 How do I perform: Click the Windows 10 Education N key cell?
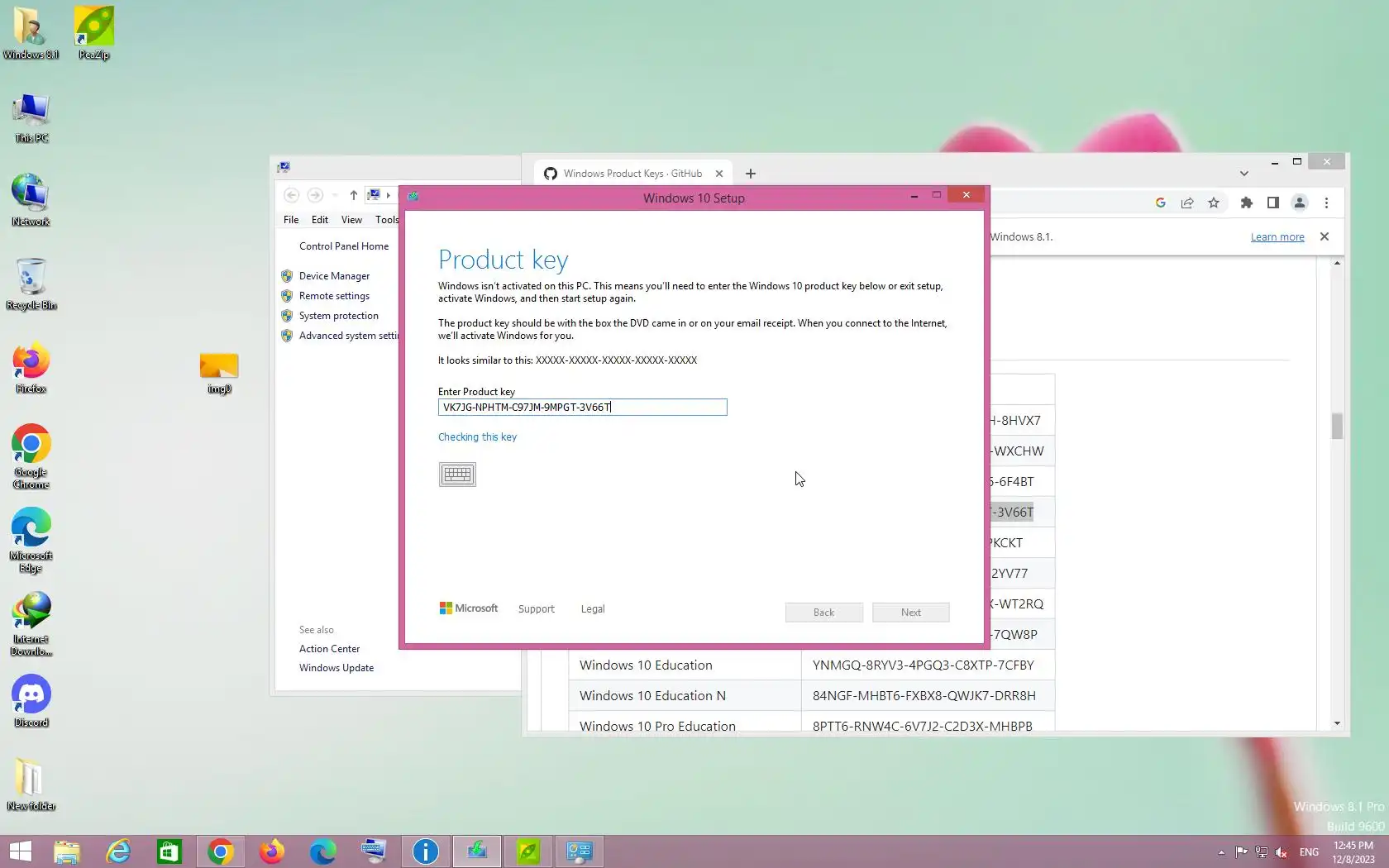click(x=928, y=696)
